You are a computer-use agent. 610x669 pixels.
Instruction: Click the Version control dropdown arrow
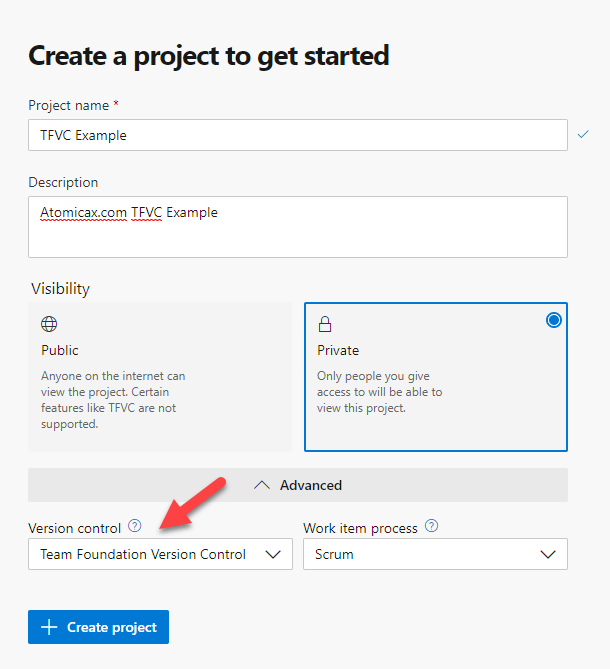coord(273,554)
